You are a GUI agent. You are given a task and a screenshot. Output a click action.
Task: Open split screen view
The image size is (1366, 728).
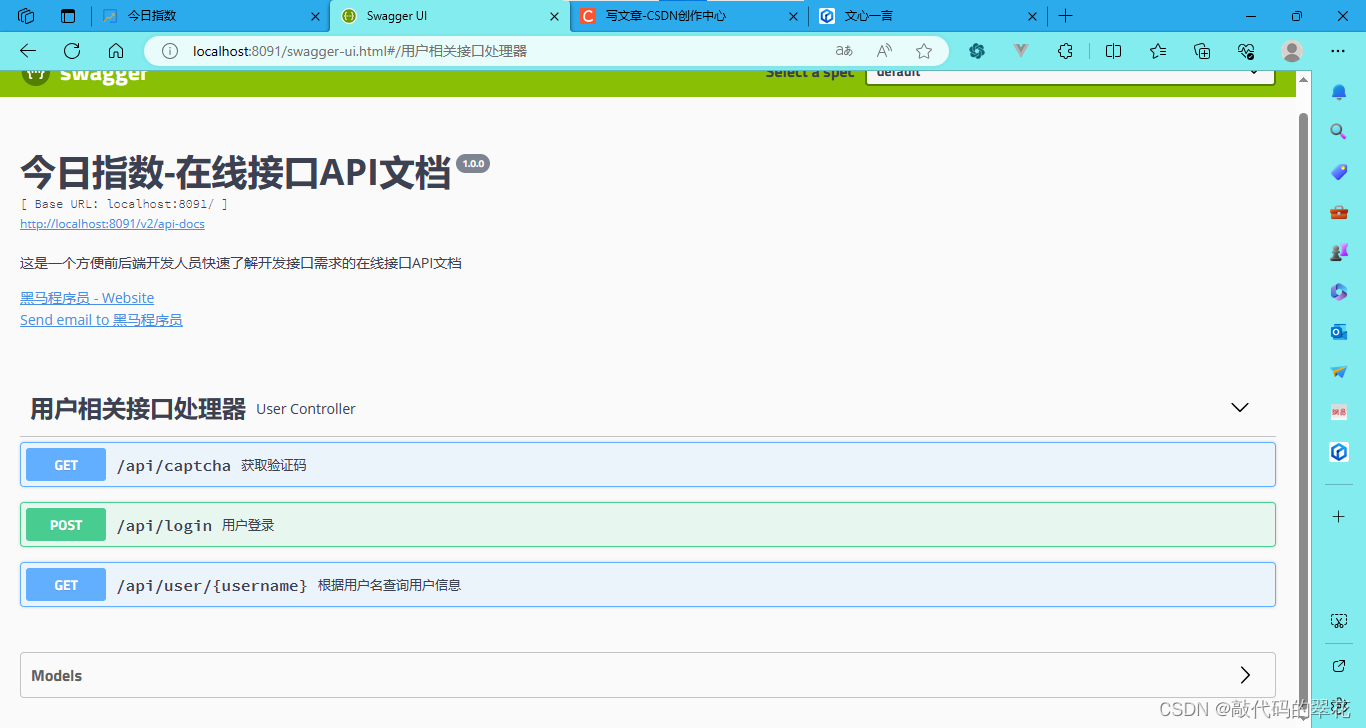pyautogui.click(x=1113, y=51)
